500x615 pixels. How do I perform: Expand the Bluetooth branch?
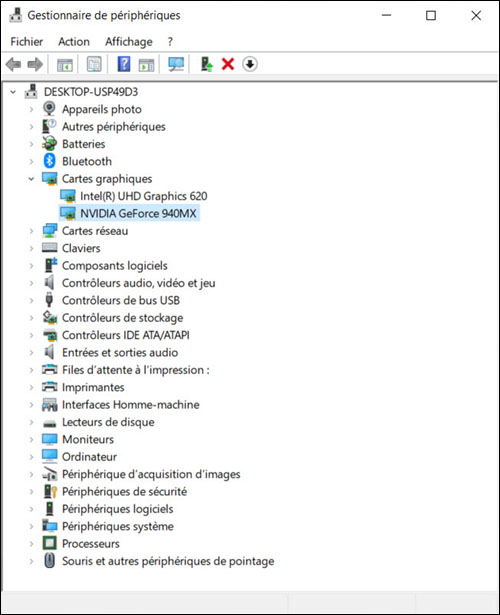tap(31, 161)
